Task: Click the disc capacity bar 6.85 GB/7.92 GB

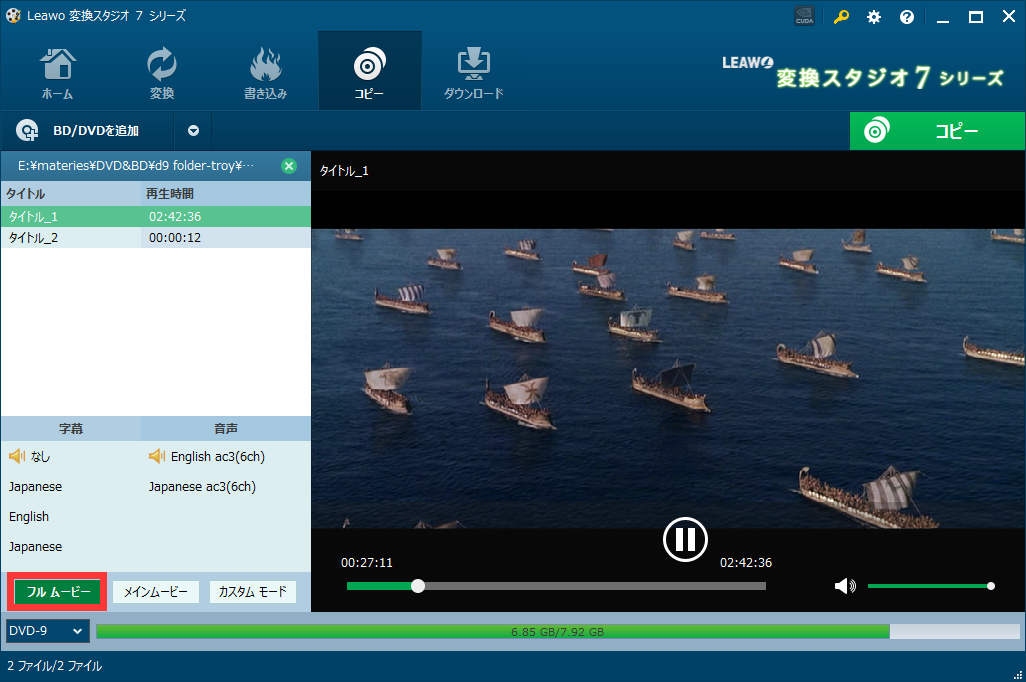Action: (x=557, y=632)
